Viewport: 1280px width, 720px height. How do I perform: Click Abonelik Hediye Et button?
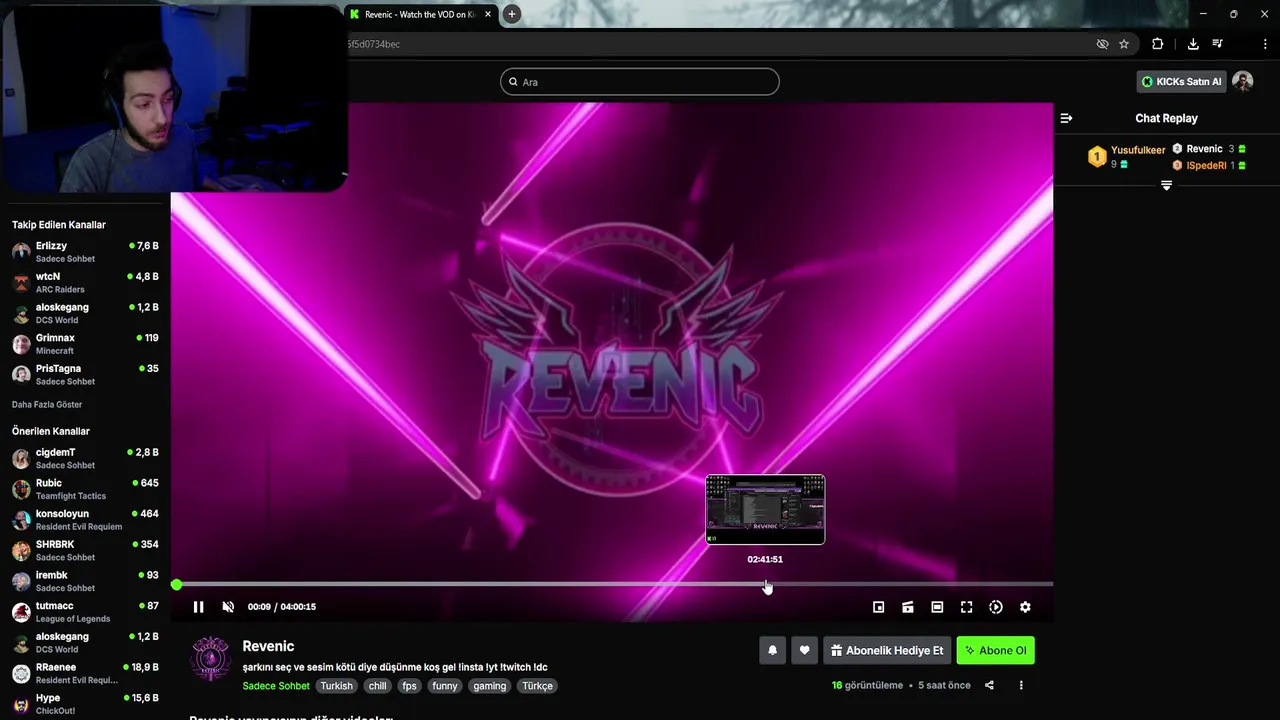tap(887, 650)
